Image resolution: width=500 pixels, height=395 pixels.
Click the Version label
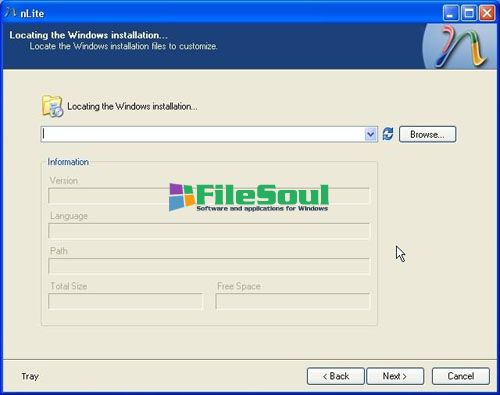coord(64,181)
